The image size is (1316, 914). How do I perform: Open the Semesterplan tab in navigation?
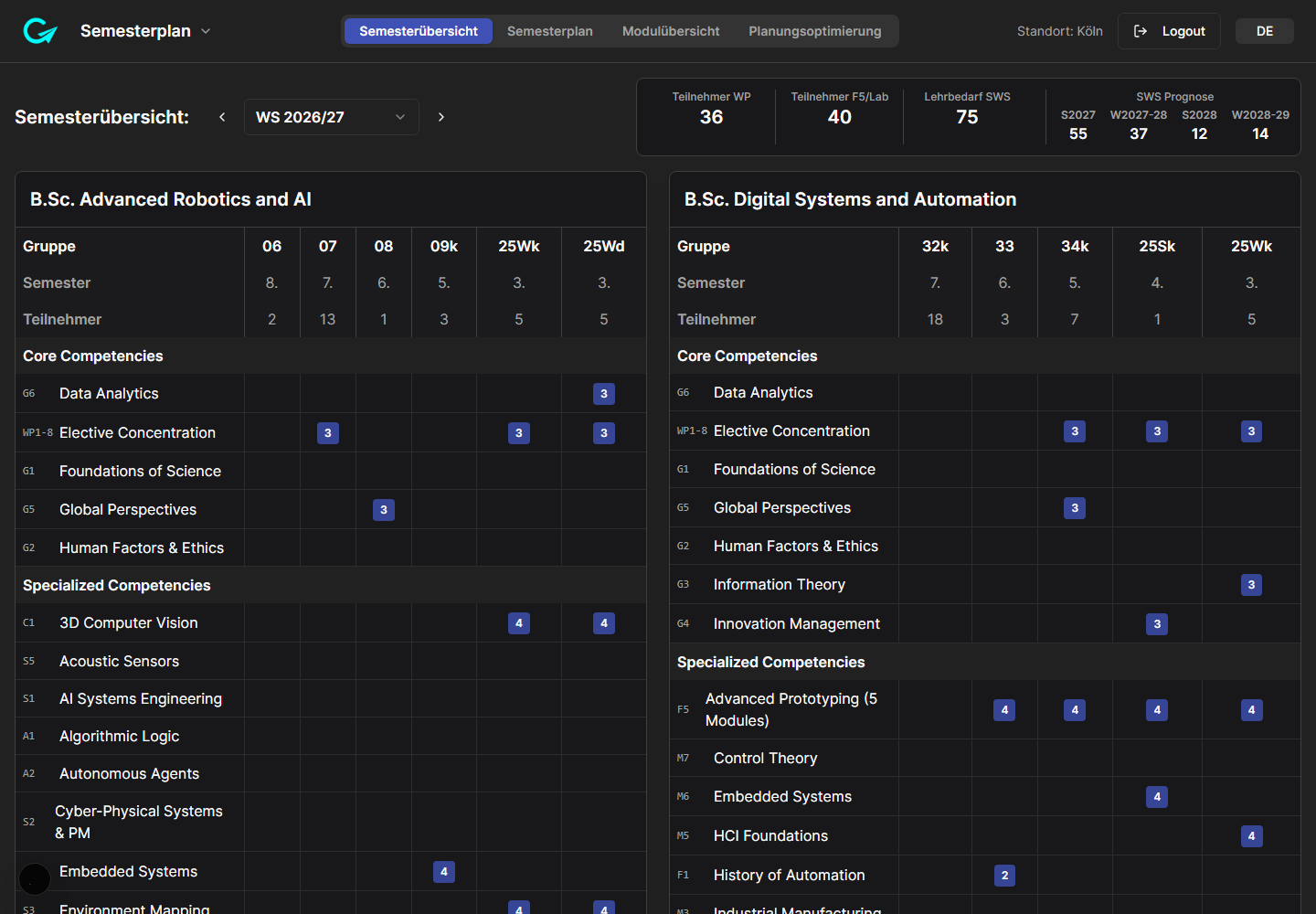[x=550, y=31]
